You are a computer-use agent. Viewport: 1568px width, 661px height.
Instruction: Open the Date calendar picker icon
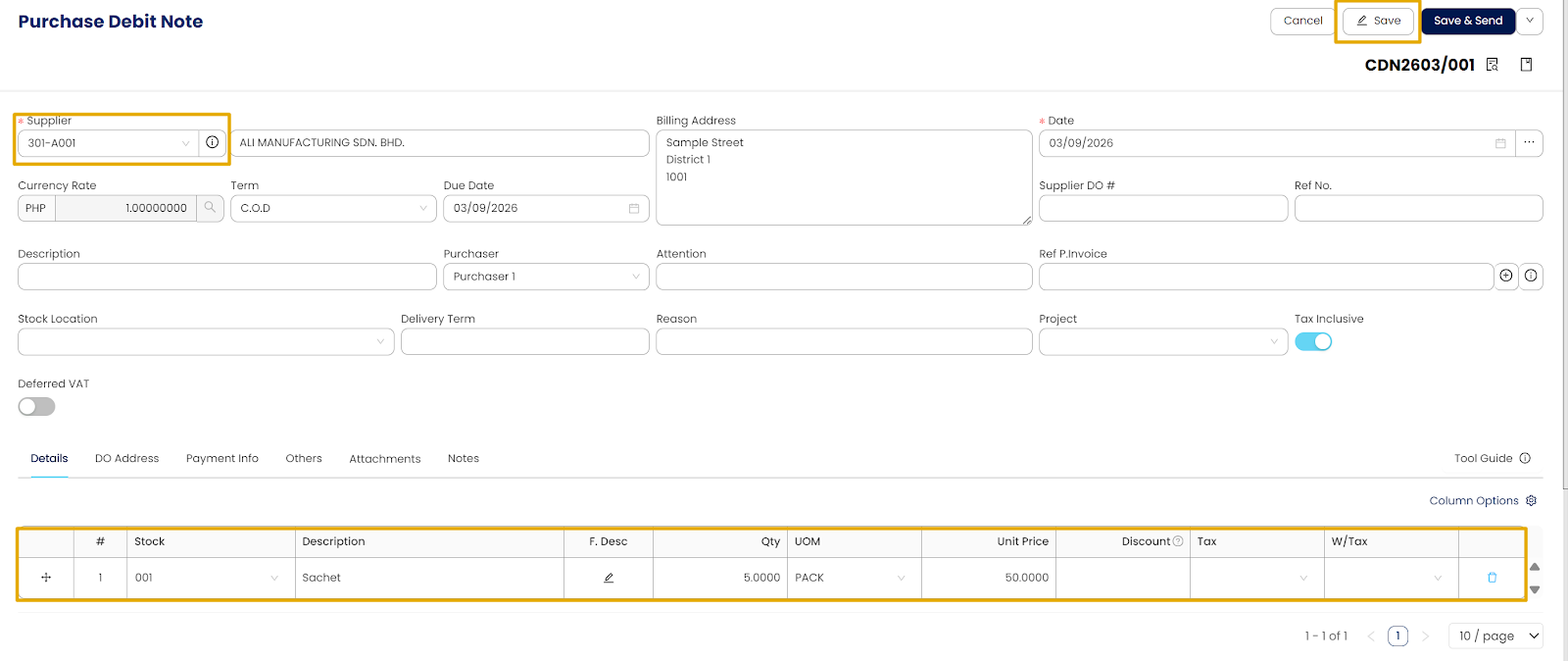[1500, 143]
